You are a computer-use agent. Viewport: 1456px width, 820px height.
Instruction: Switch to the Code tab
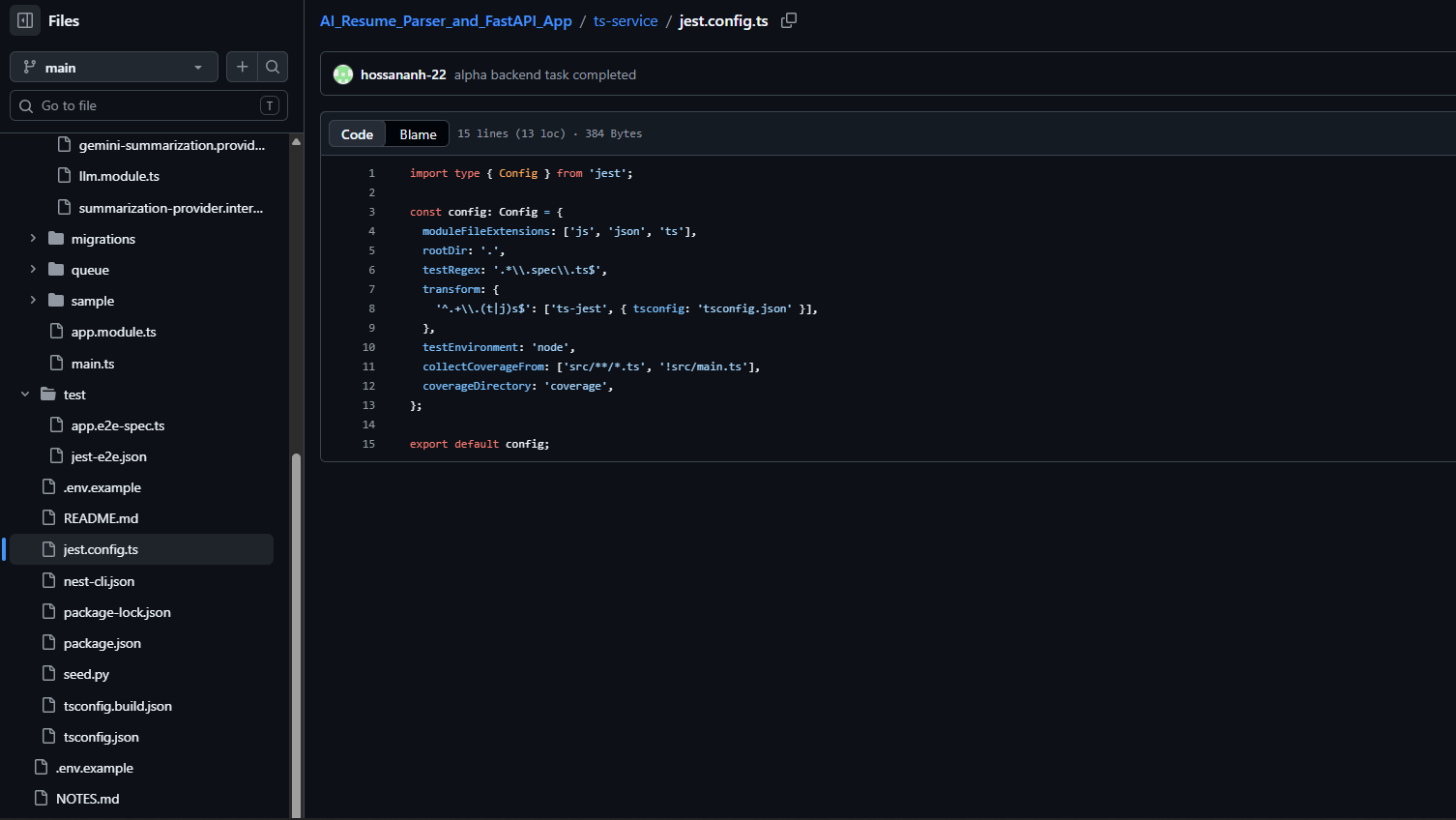(x=357, y=134)
